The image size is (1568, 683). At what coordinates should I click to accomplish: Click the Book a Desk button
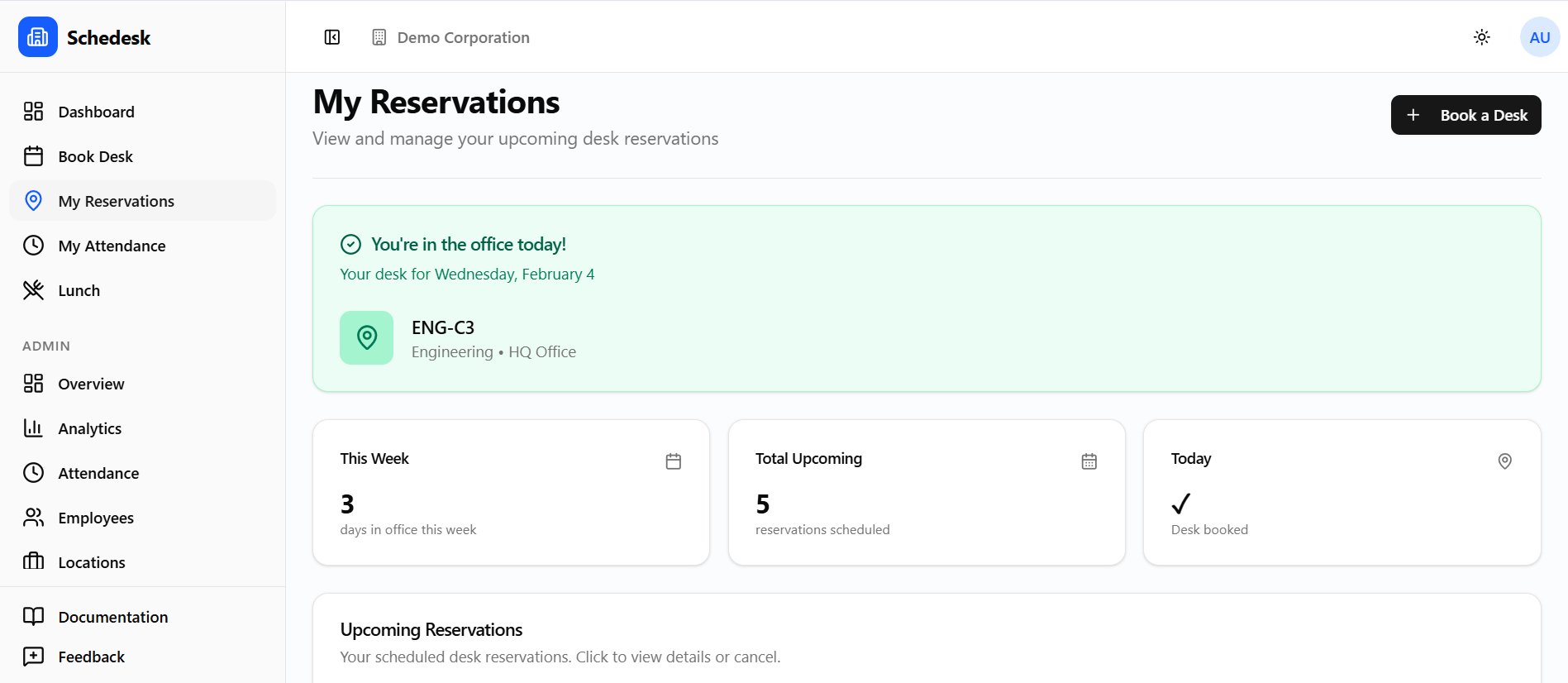(x=1465, y=115)
